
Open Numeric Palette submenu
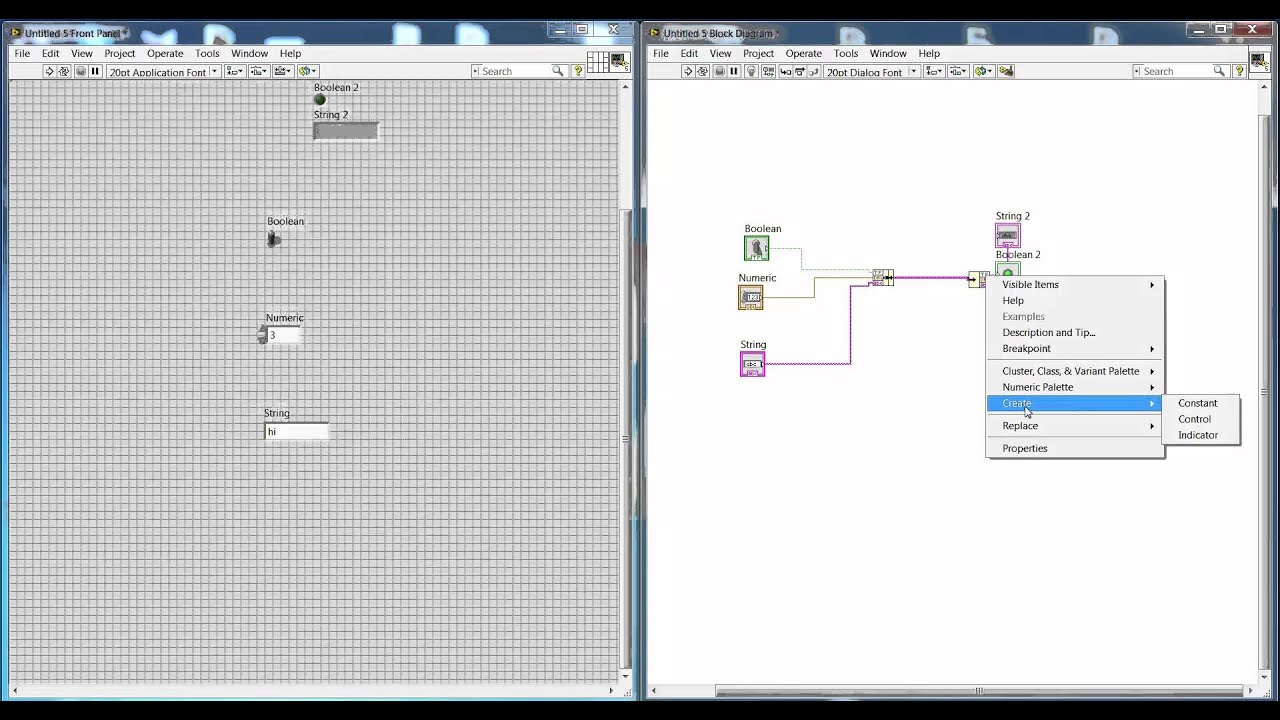click(x=1076, y=387)
